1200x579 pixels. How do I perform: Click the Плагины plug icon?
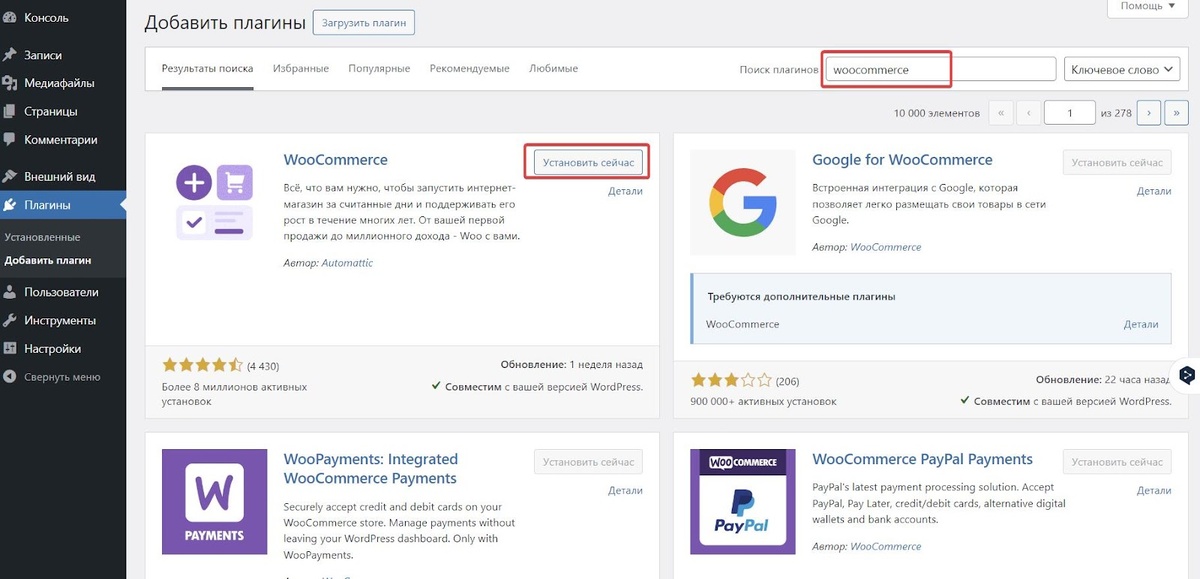click(10, 205)
